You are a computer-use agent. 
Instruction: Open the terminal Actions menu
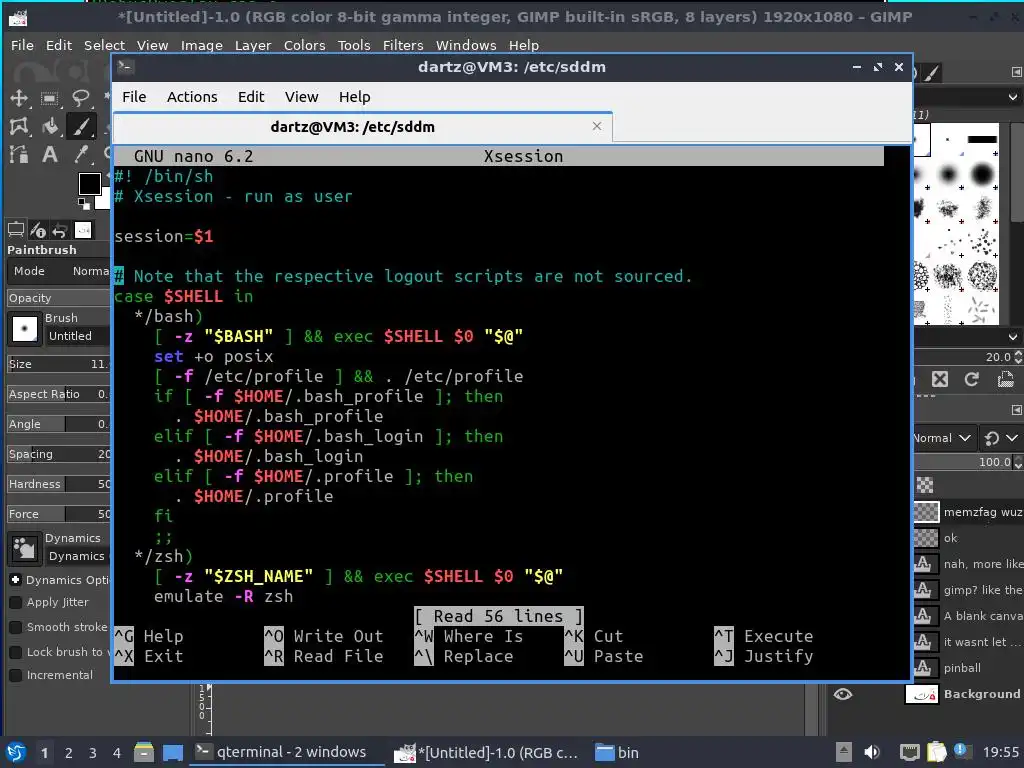(192, 97)
